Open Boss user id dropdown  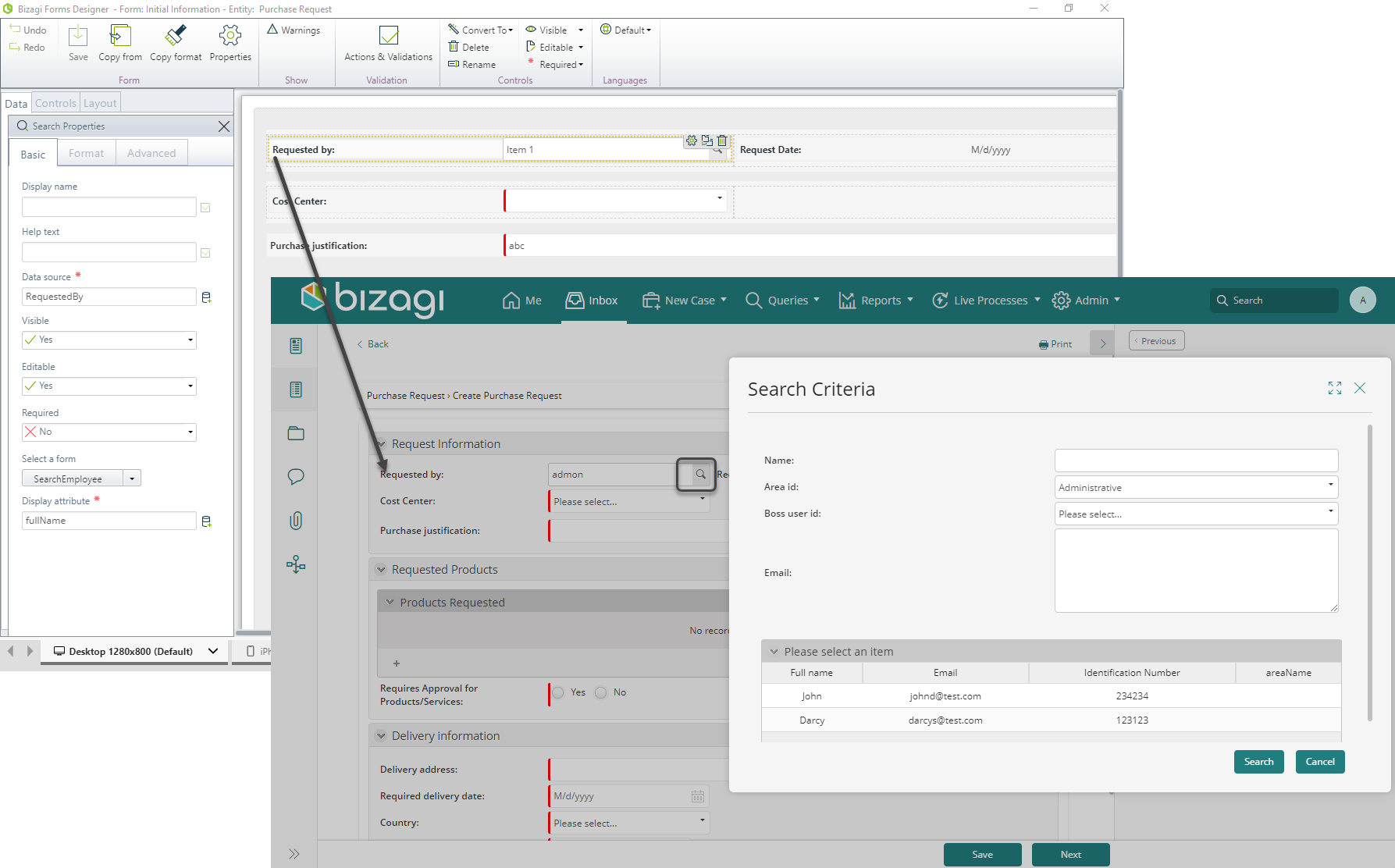(1196, 514)
